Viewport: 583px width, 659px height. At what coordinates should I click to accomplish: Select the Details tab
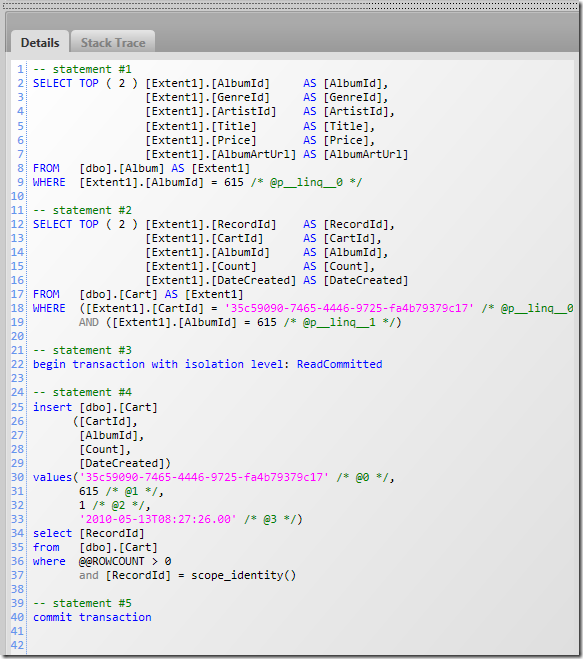coord(40,42)
